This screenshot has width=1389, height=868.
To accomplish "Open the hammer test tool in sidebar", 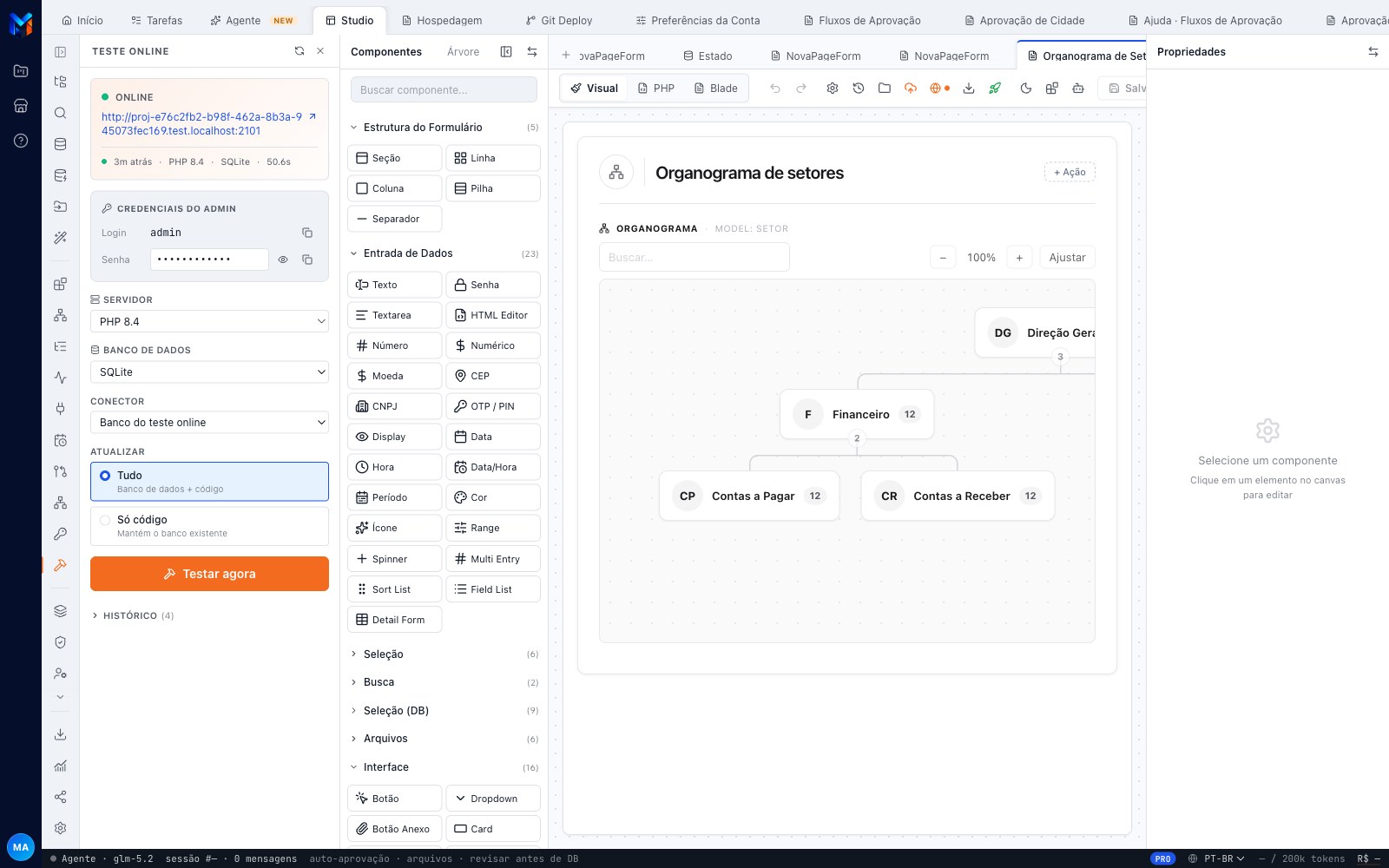I will (60, 565).
